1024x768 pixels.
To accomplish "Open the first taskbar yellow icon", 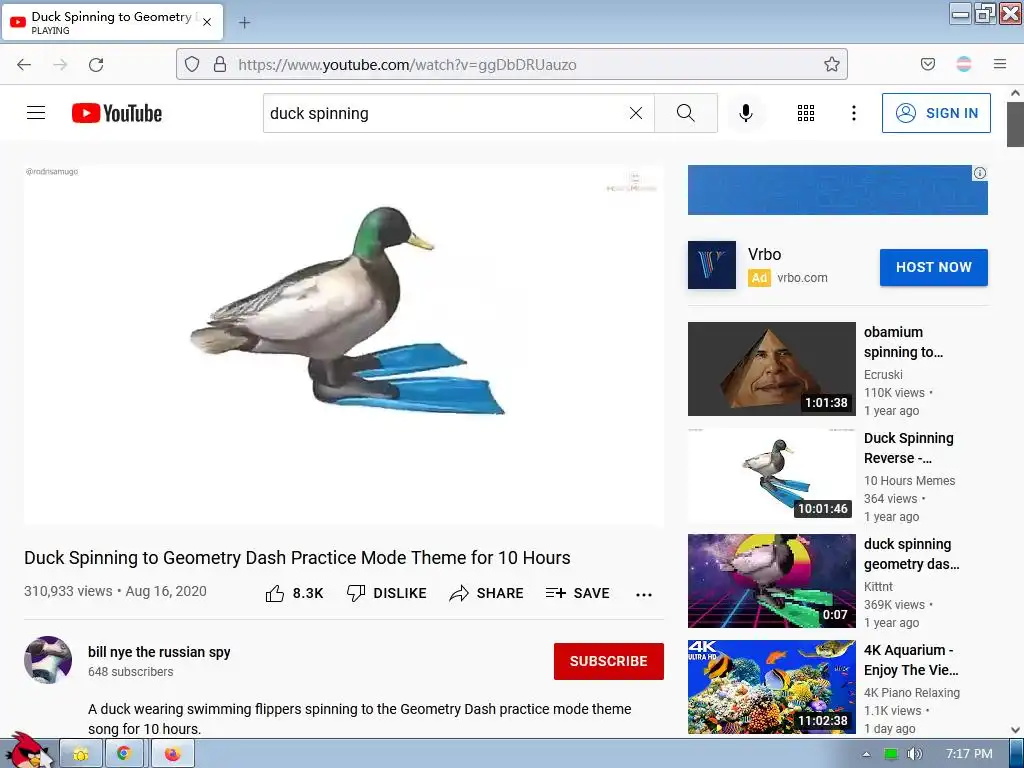I will pyautogui.click(x=81, y=754).
